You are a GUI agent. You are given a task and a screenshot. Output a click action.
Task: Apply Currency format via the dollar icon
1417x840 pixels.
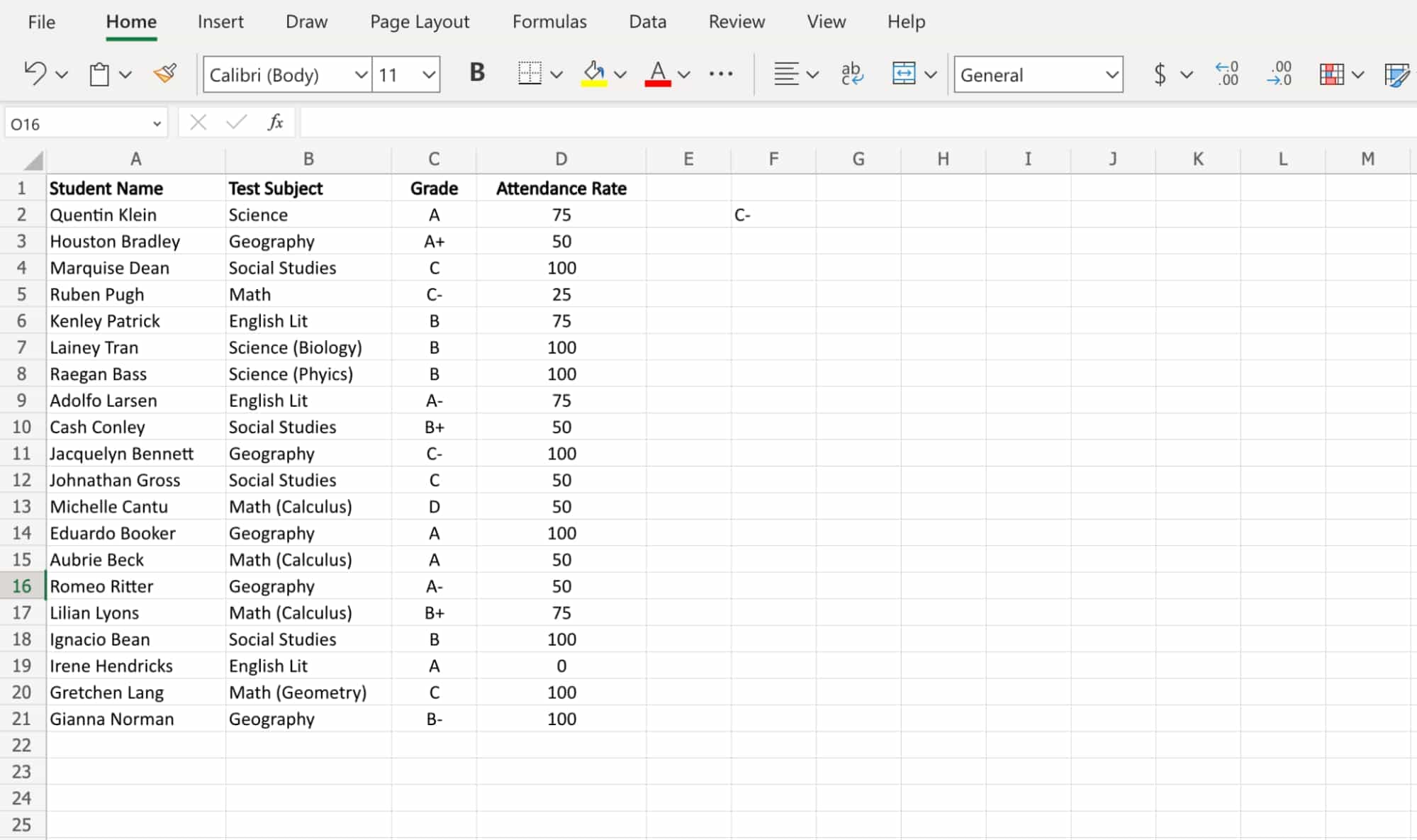(1159, 74)
